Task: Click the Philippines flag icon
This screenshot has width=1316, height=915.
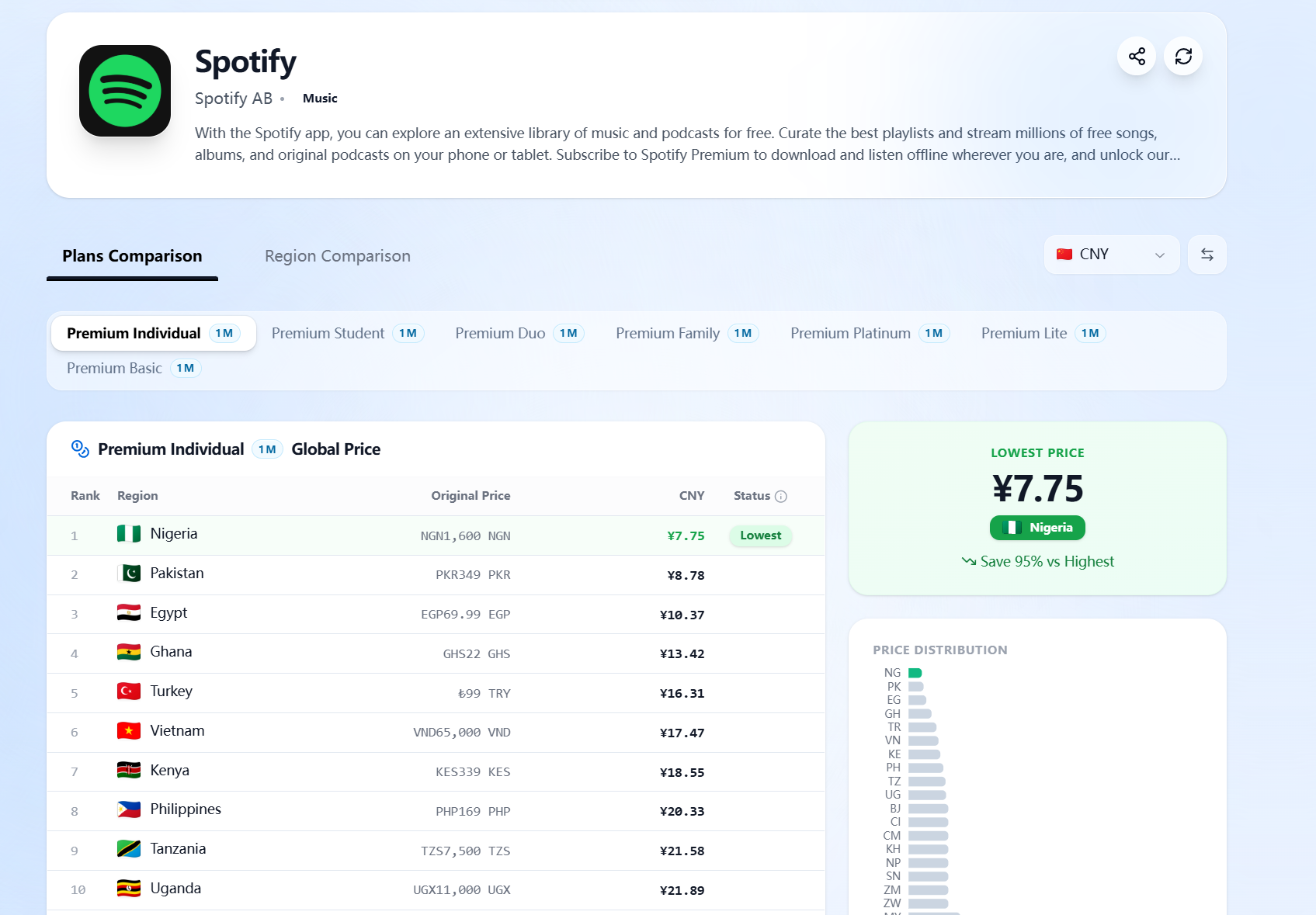Action: [x=129, y=809]
